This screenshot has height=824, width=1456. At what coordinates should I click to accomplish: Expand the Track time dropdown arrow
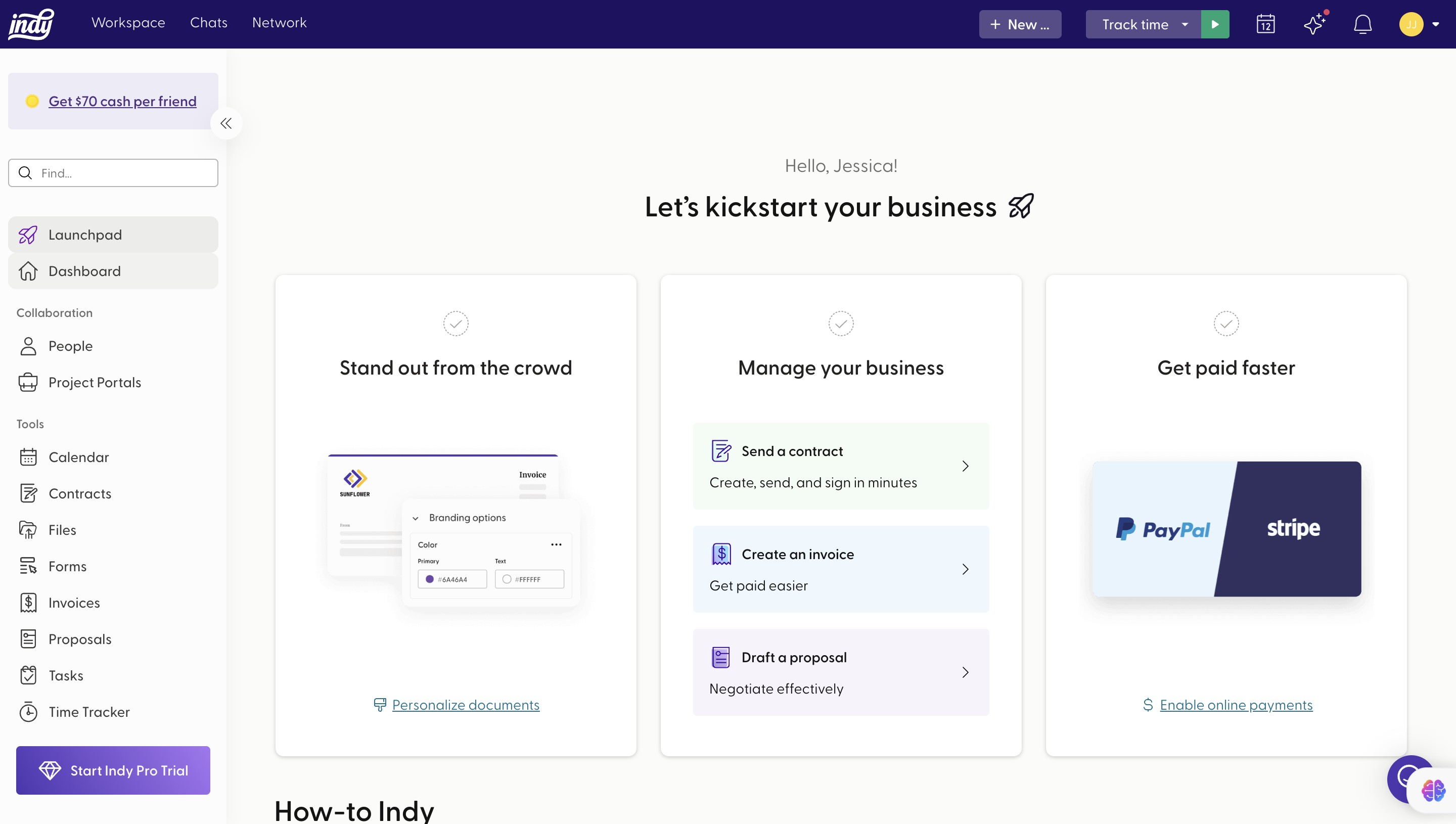tap(1185, 24)
